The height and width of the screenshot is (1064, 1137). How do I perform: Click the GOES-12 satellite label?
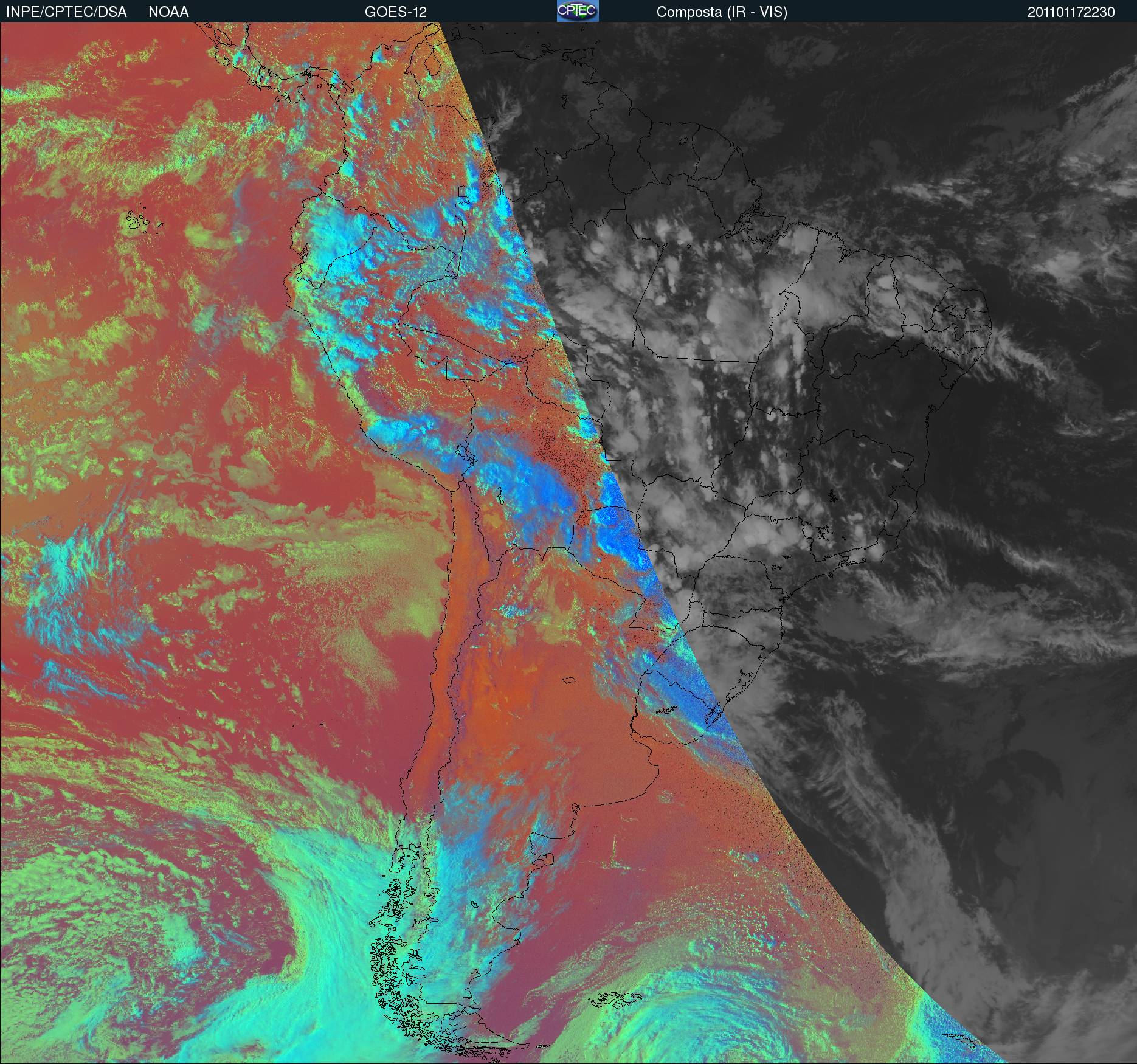click(x=395, y=12)
